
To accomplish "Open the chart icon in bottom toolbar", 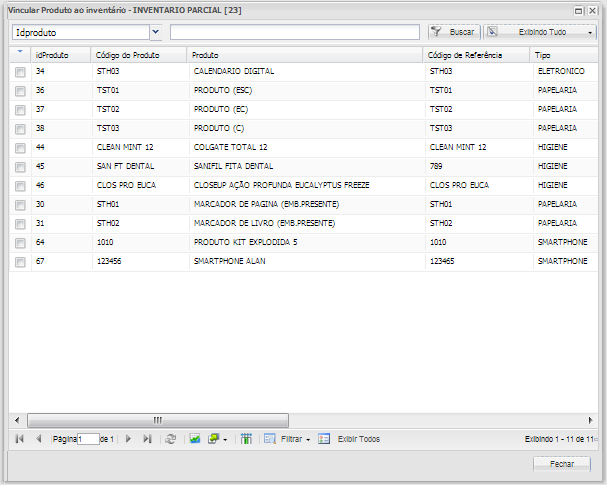I will pyautogui.click(x=195, y=439).
